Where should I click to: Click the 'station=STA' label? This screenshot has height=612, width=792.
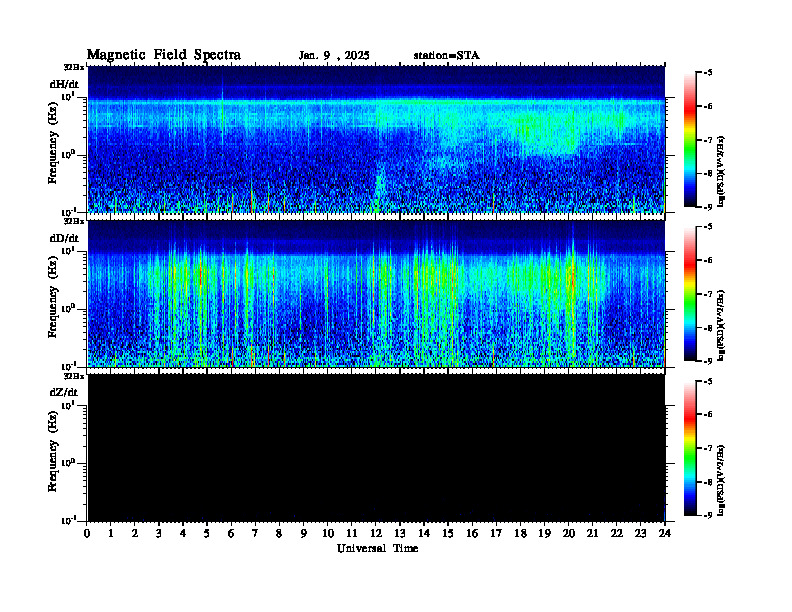point(446,56)
